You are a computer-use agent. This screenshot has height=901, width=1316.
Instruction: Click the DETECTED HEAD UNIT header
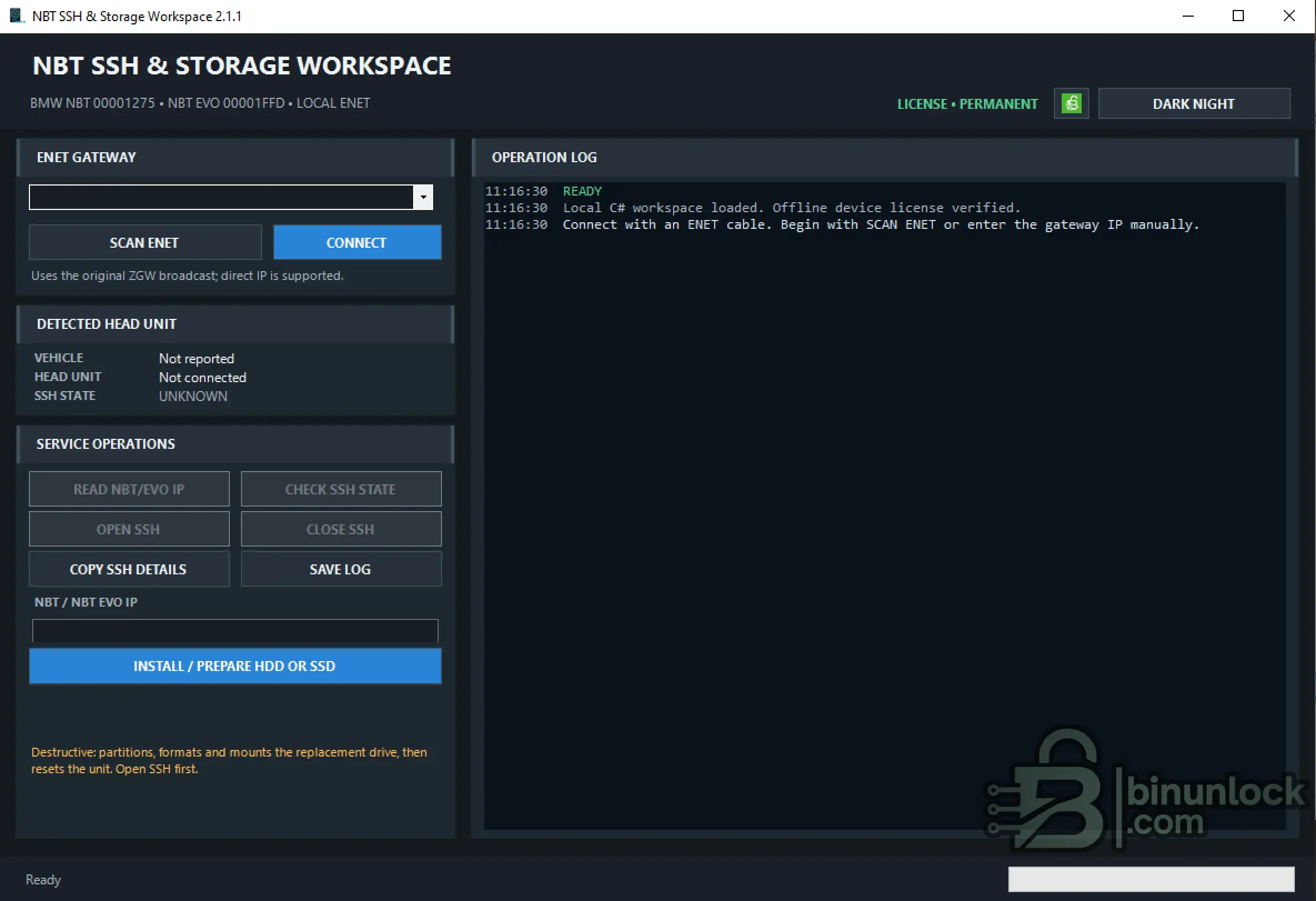(235, 324)
